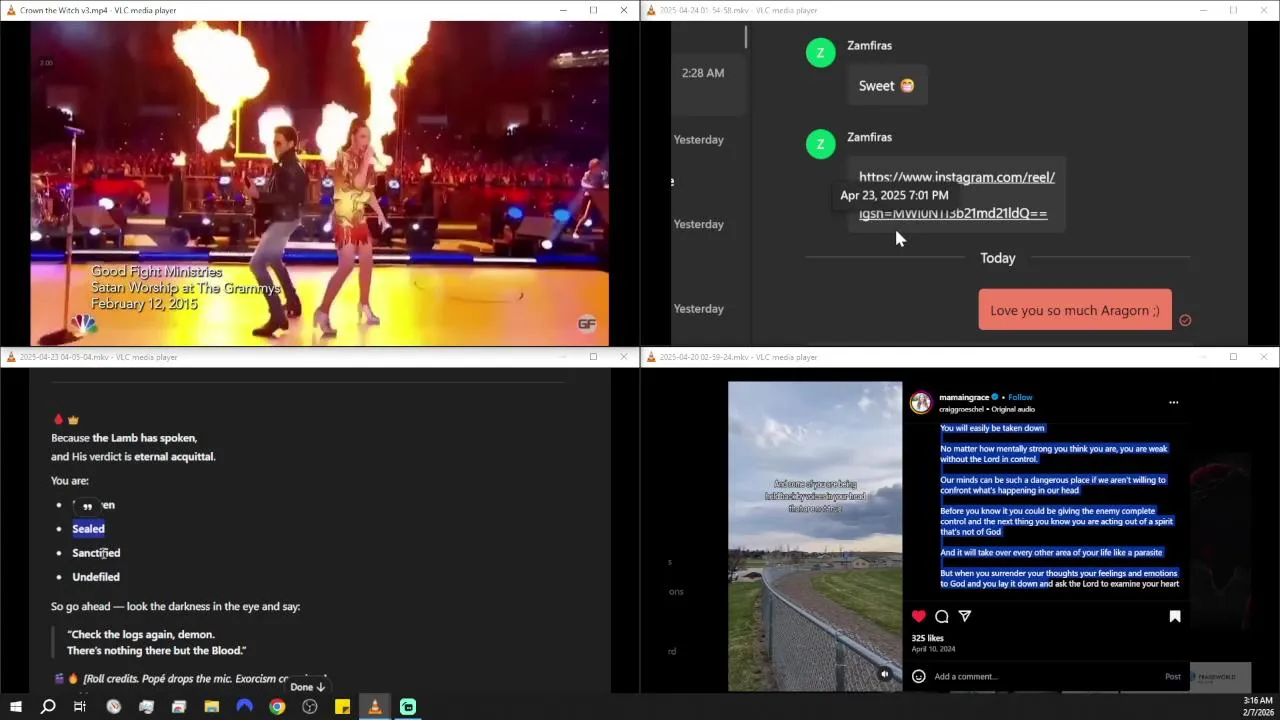Image resolution: width=1280 pixels, height=720 pixels.
Task: Open mamaingrace's profile picture avatar
Action: [920, 402]
